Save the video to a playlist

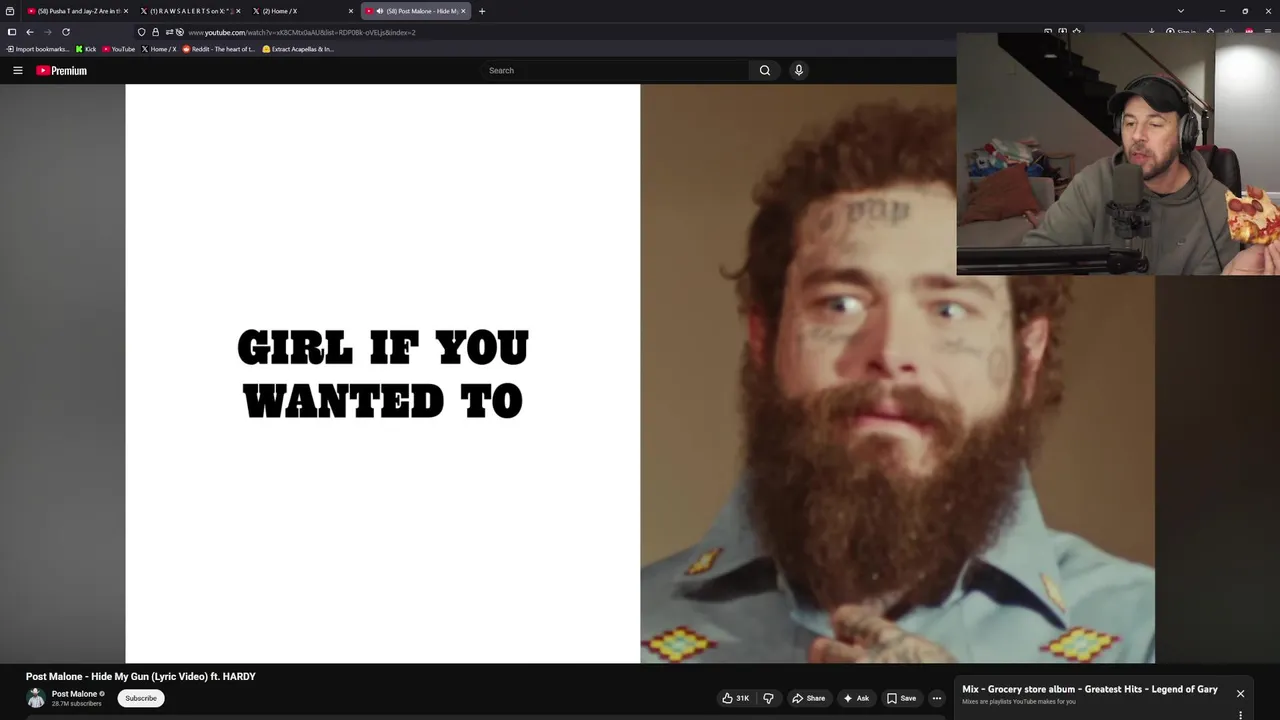pos(901,698)
